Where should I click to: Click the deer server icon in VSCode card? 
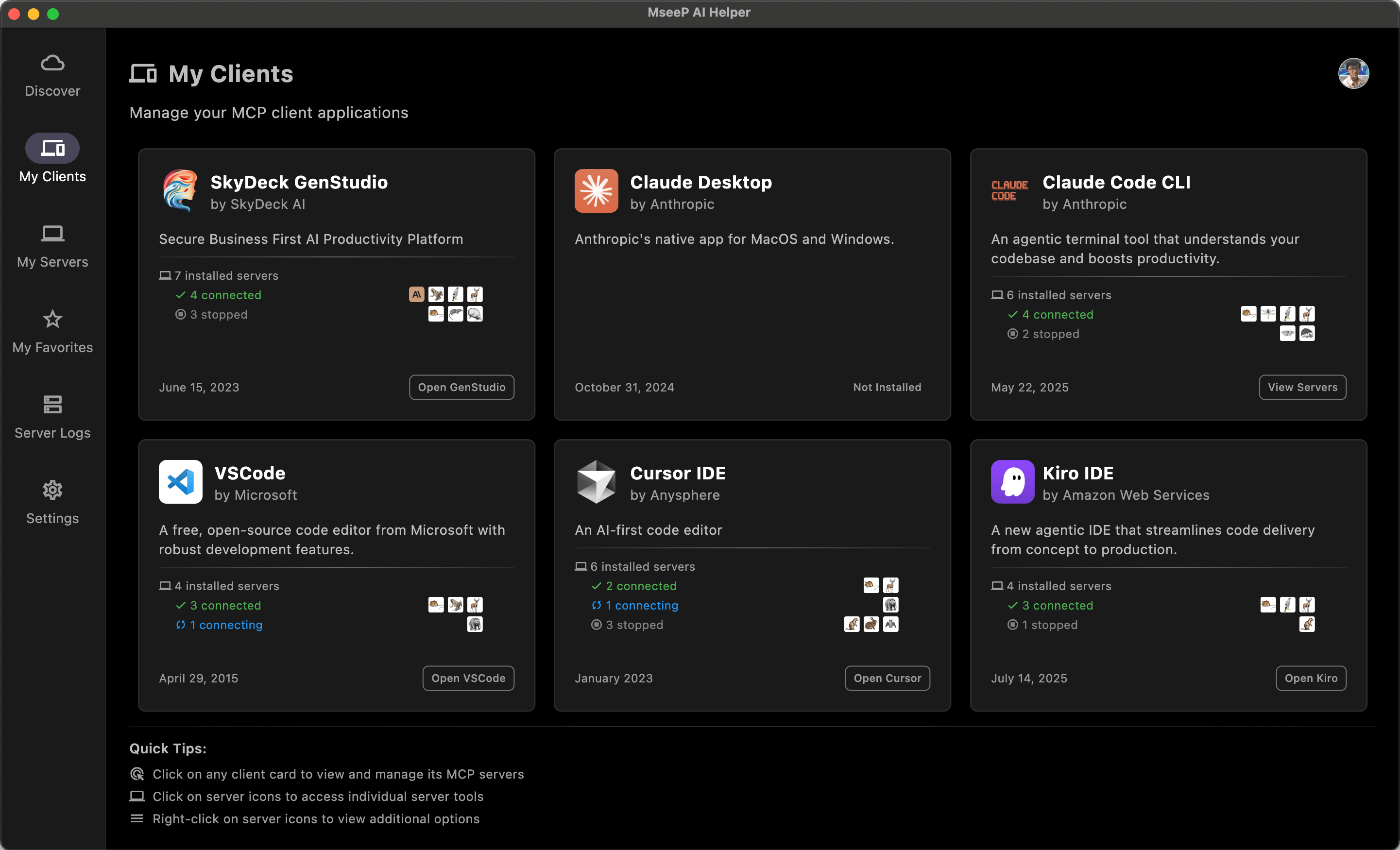(475, 605)
